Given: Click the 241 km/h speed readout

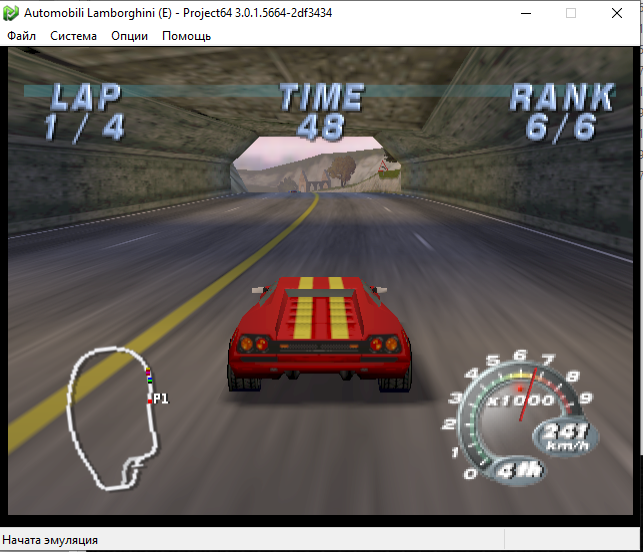Looking at the screenshot, I should tap(566, 437).
